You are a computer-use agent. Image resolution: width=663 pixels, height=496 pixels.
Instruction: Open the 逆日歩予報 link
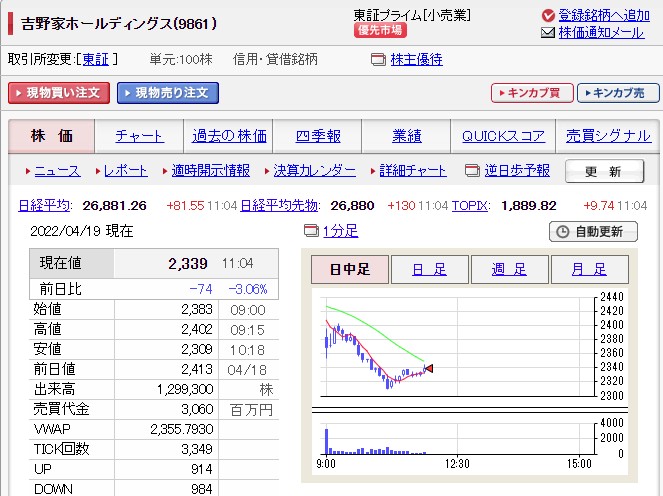(x=517, y=171)
